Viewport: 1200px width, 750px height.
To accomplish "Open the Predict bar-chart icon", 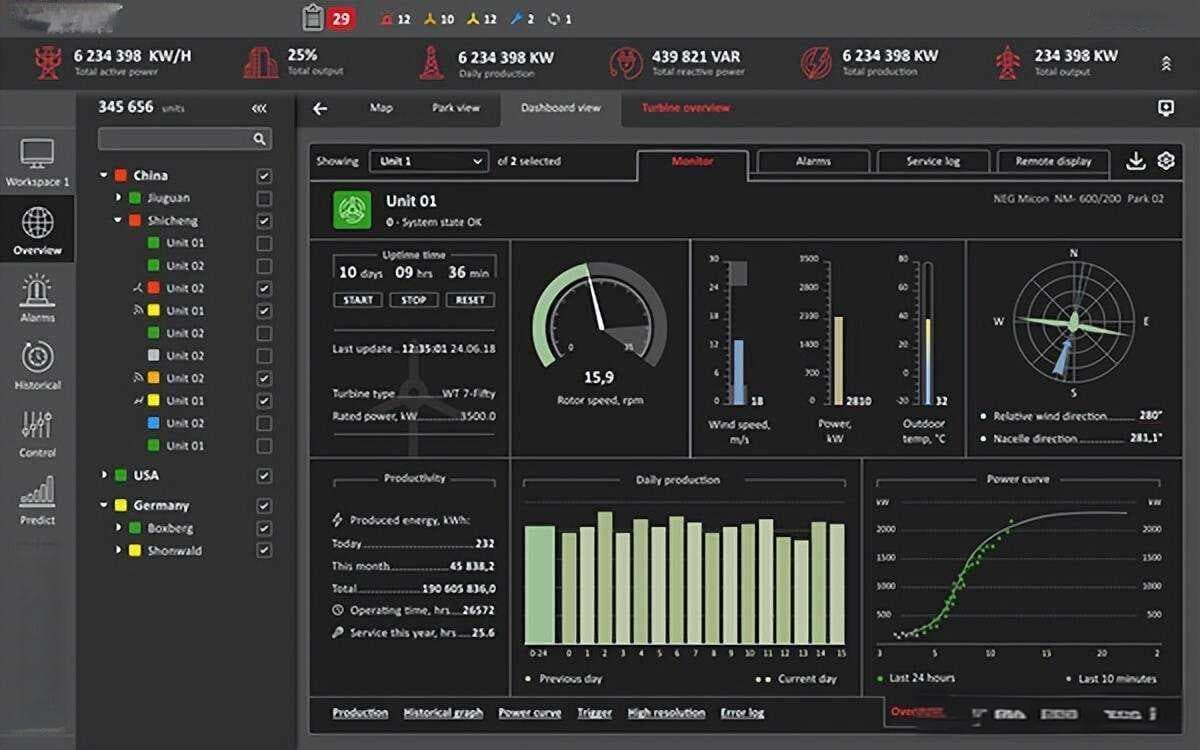I will tap(38, 492).
